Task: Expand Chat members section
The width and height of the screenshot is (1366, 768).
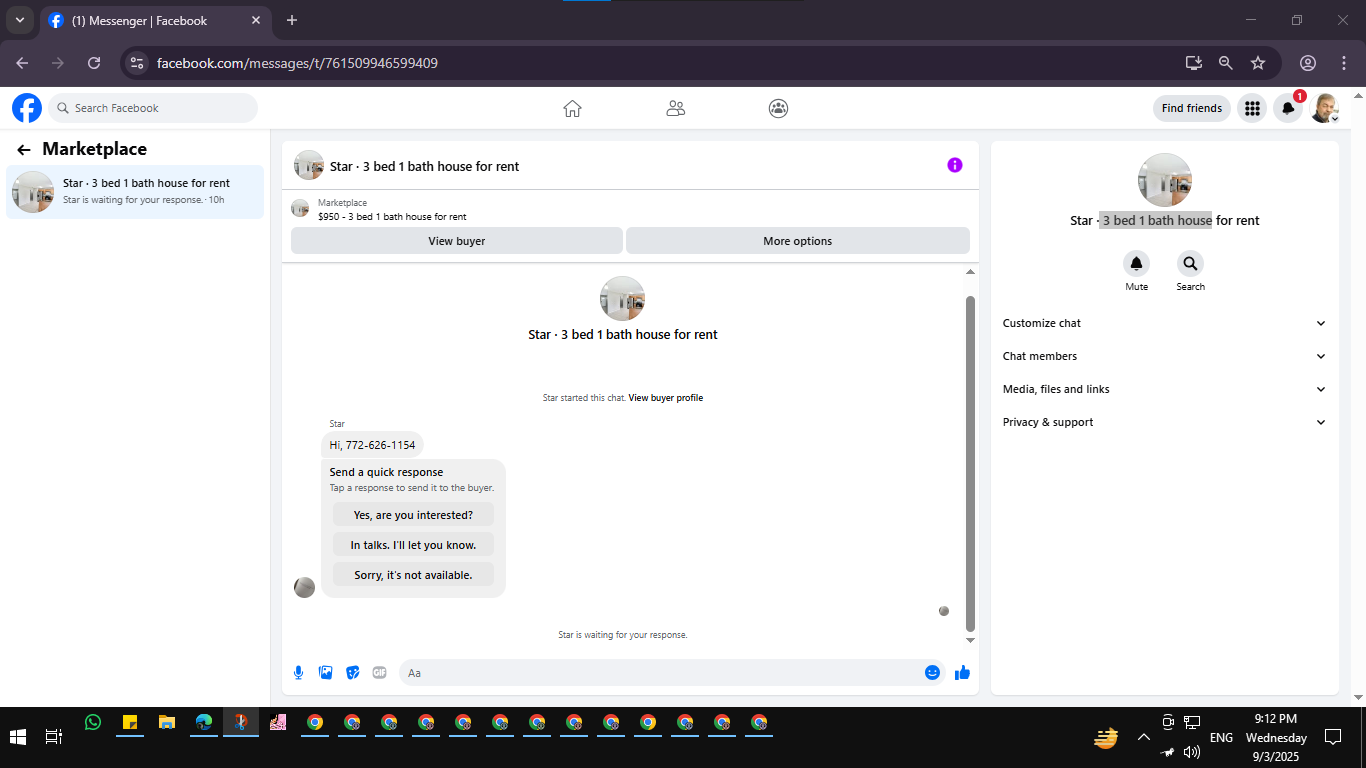Action: [x=1164, y=356]
